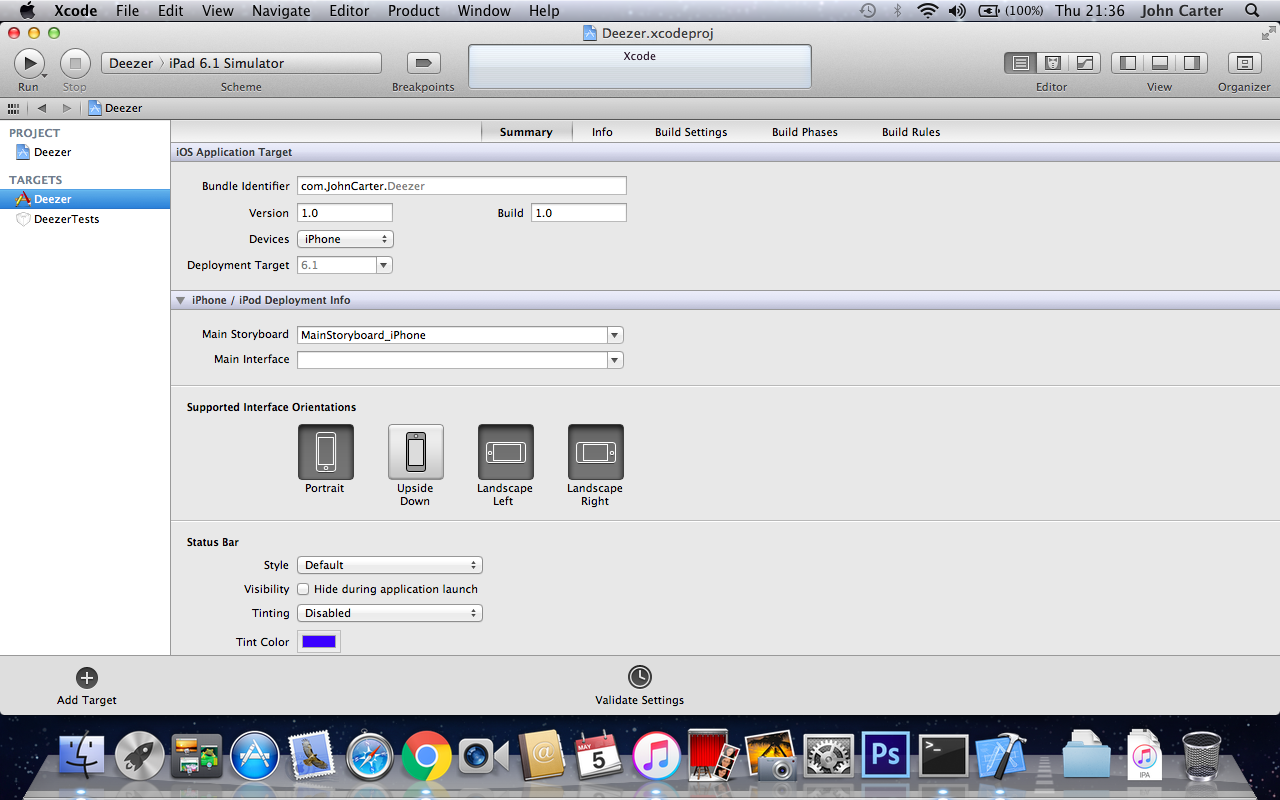Click the volume icon in menu bar
1280x800 pixels.
(957, 11)
